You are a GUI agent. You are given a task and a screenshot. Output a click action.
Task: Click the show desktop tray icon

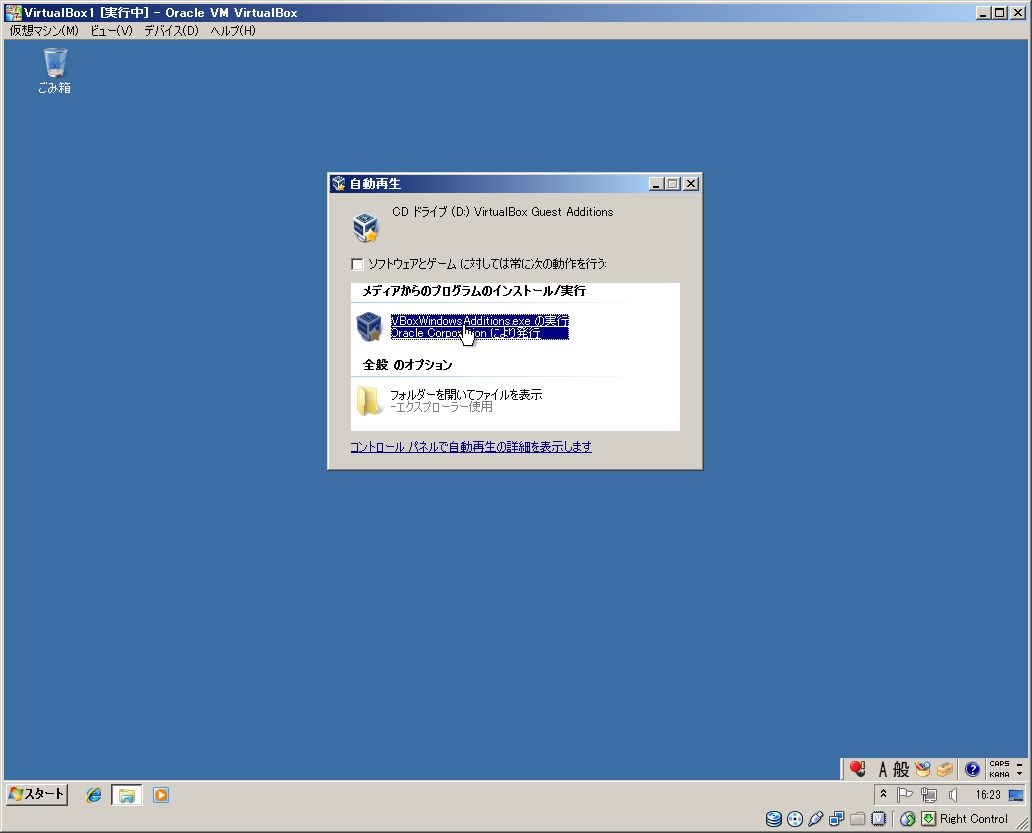[1016, 795]
